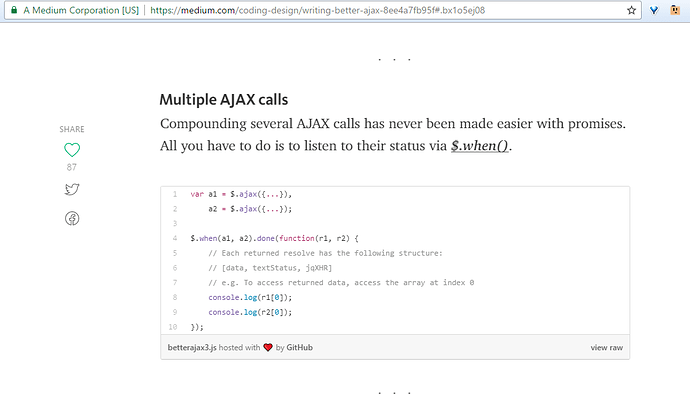The width and height of the screenshot is (690, 410).
Task: Bookmark this page with the star icon
Action: coord(631,10)
